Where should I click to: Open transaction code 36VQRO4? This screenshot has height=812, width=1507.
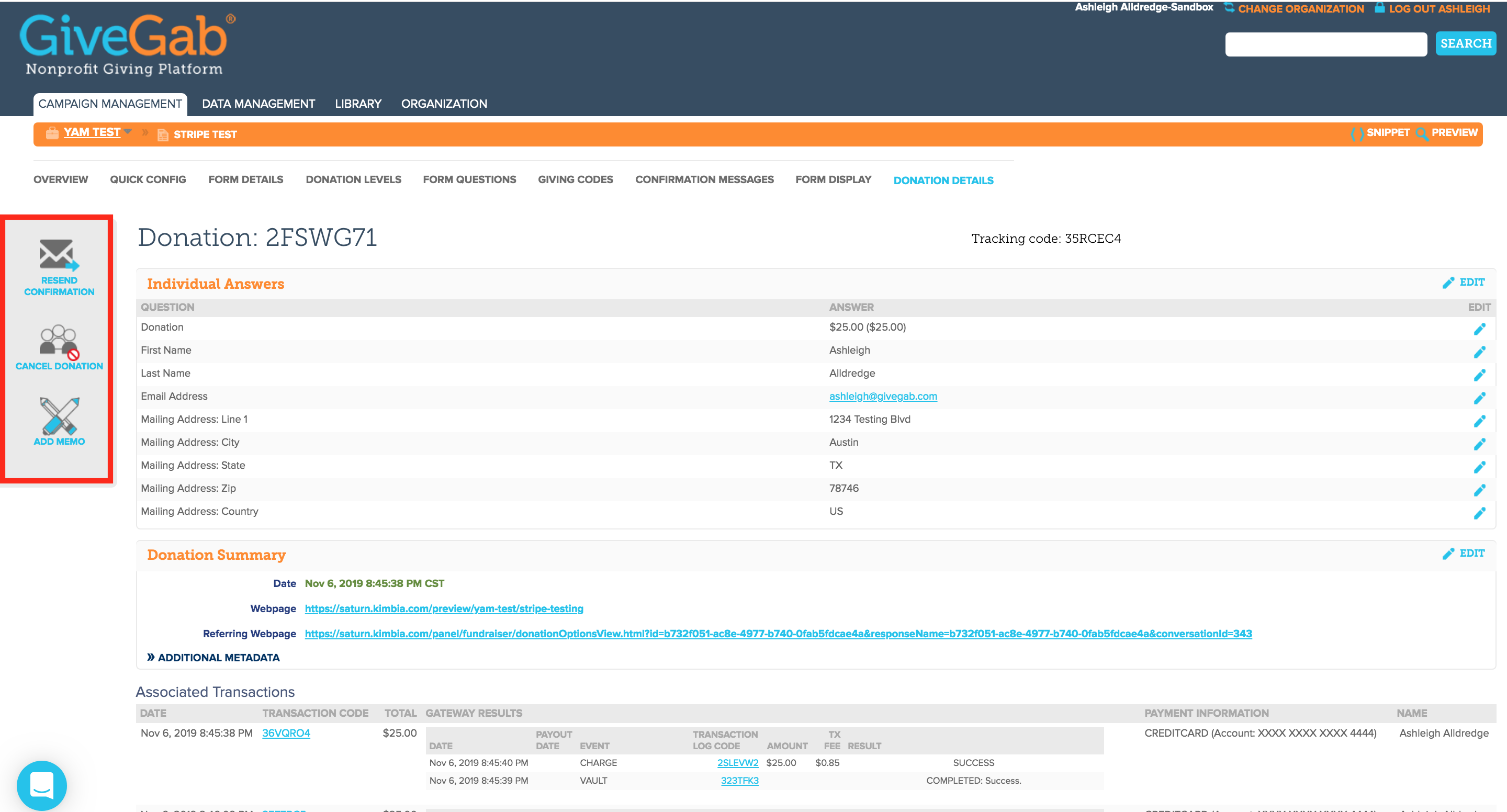[x=286, y=733]
